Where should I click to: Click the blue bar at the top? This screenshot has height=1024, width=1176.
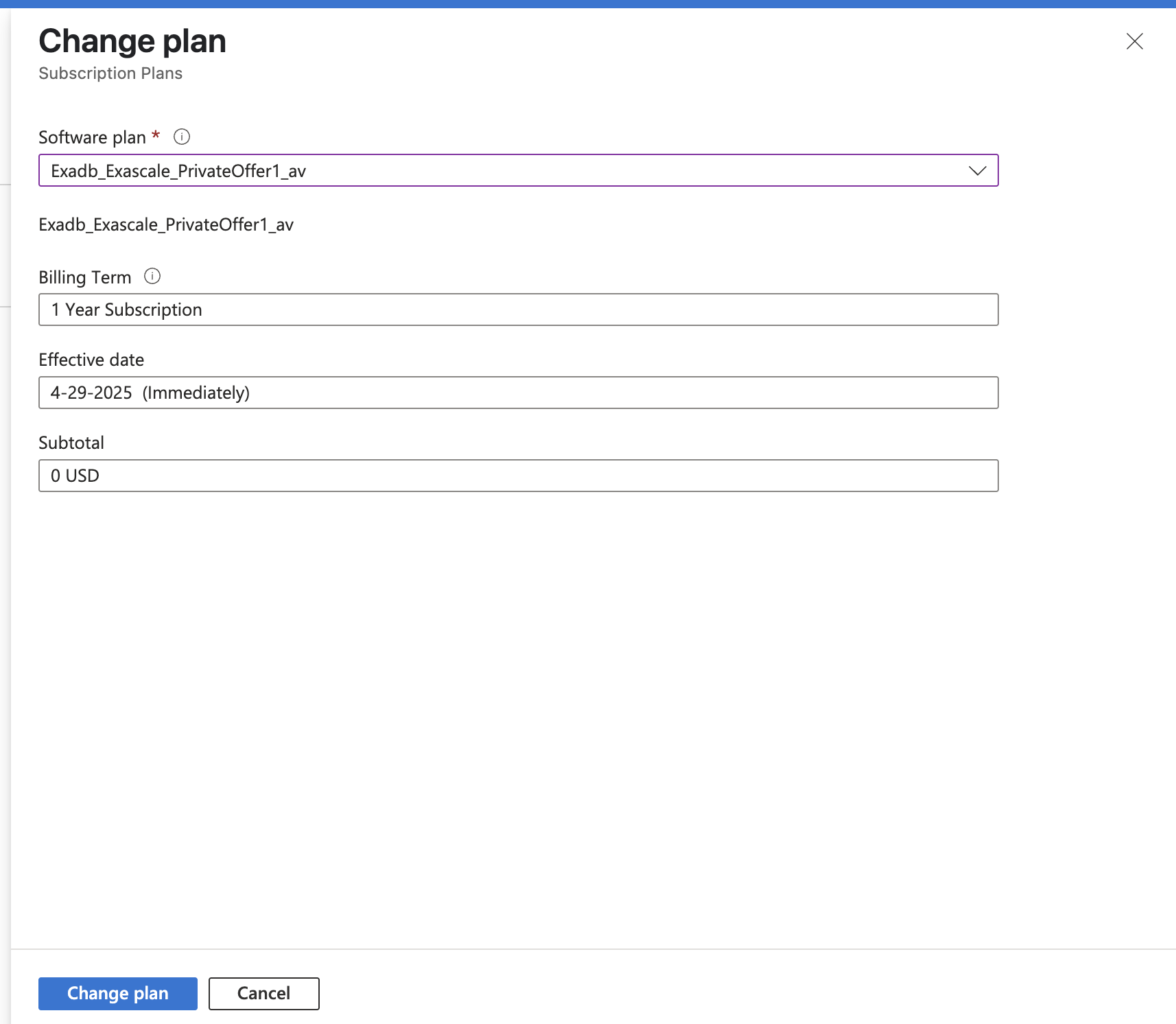588,3
